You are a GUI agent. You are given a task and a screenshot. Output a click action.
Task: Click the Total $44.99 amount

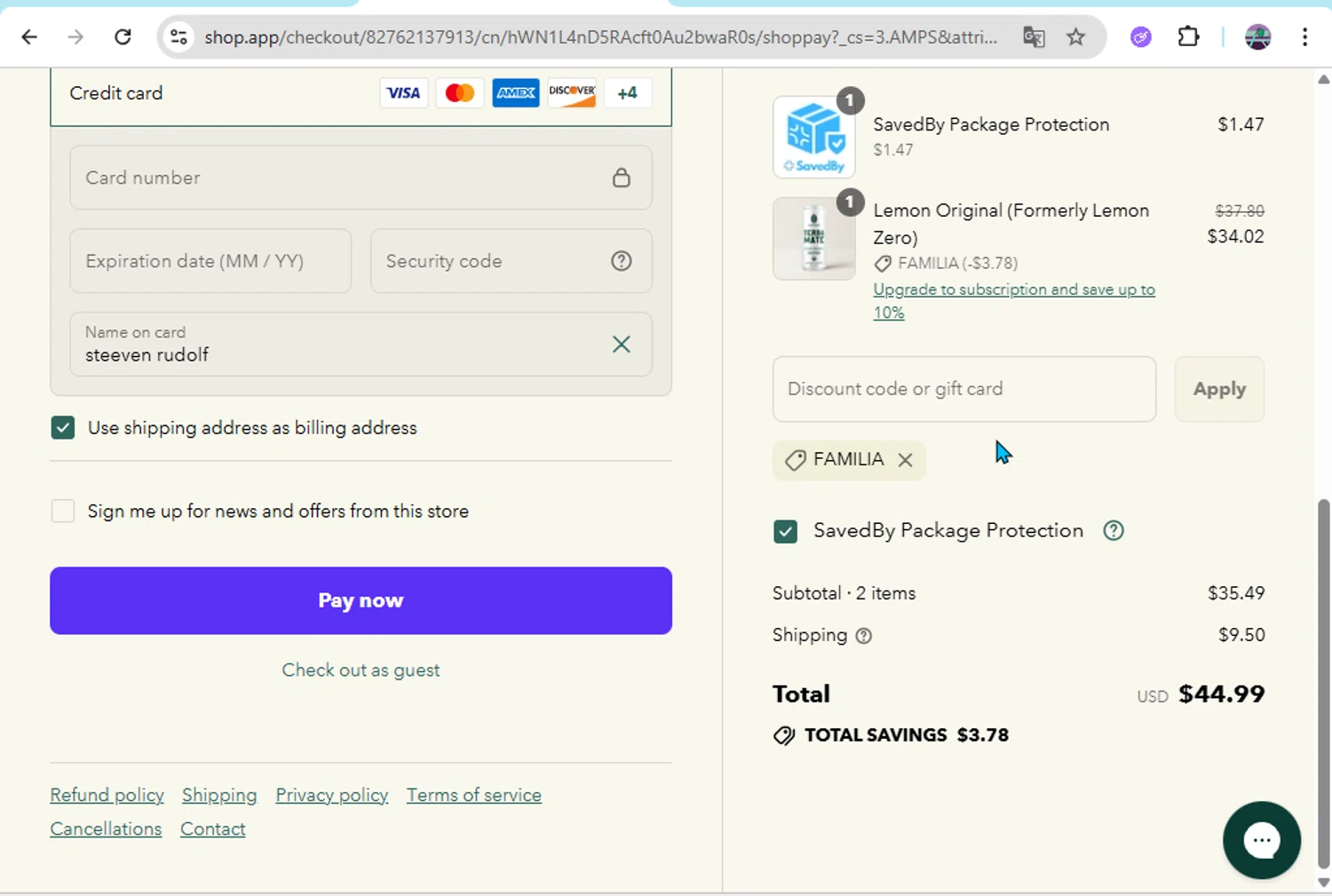[1221, 694]
